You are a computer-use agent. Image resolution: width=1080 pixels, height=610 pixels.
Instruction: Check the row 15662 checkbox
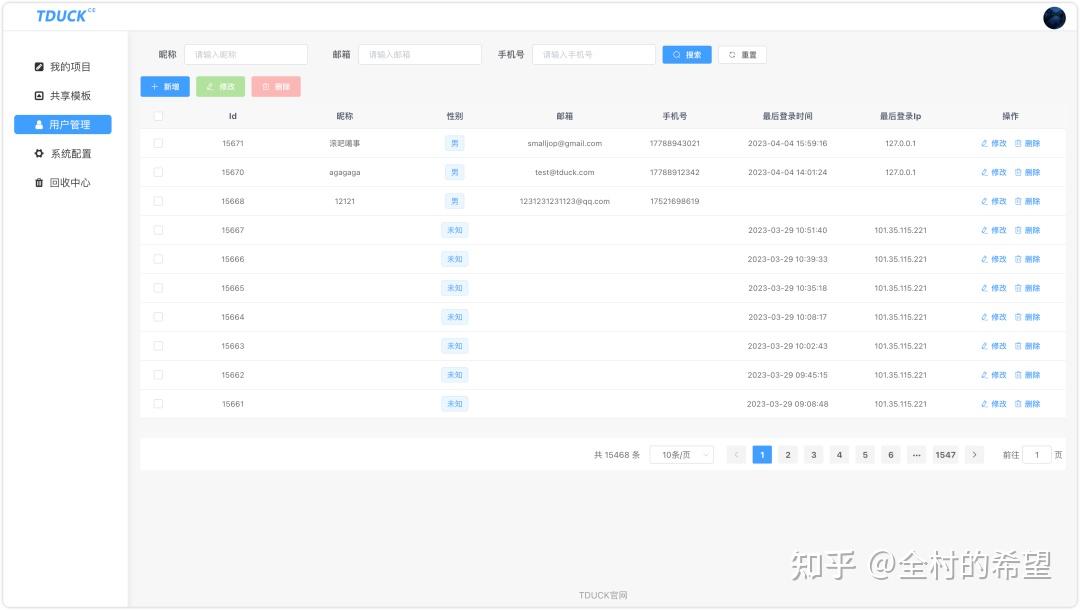point(158,375)
